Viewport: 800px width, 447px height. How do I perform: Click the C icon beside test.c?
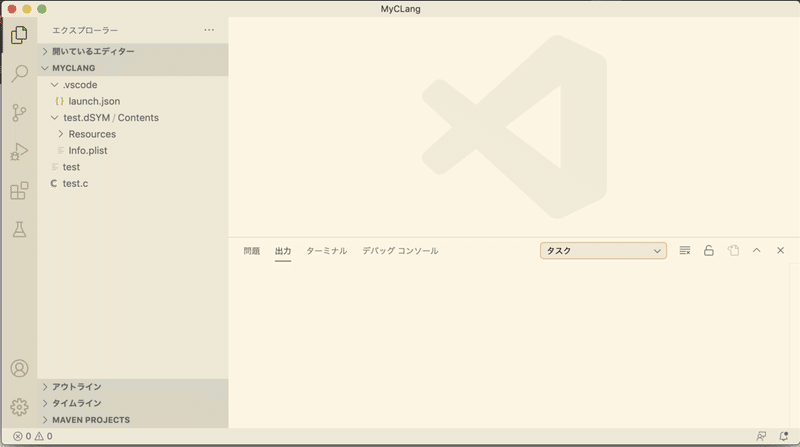pos(54,183)
